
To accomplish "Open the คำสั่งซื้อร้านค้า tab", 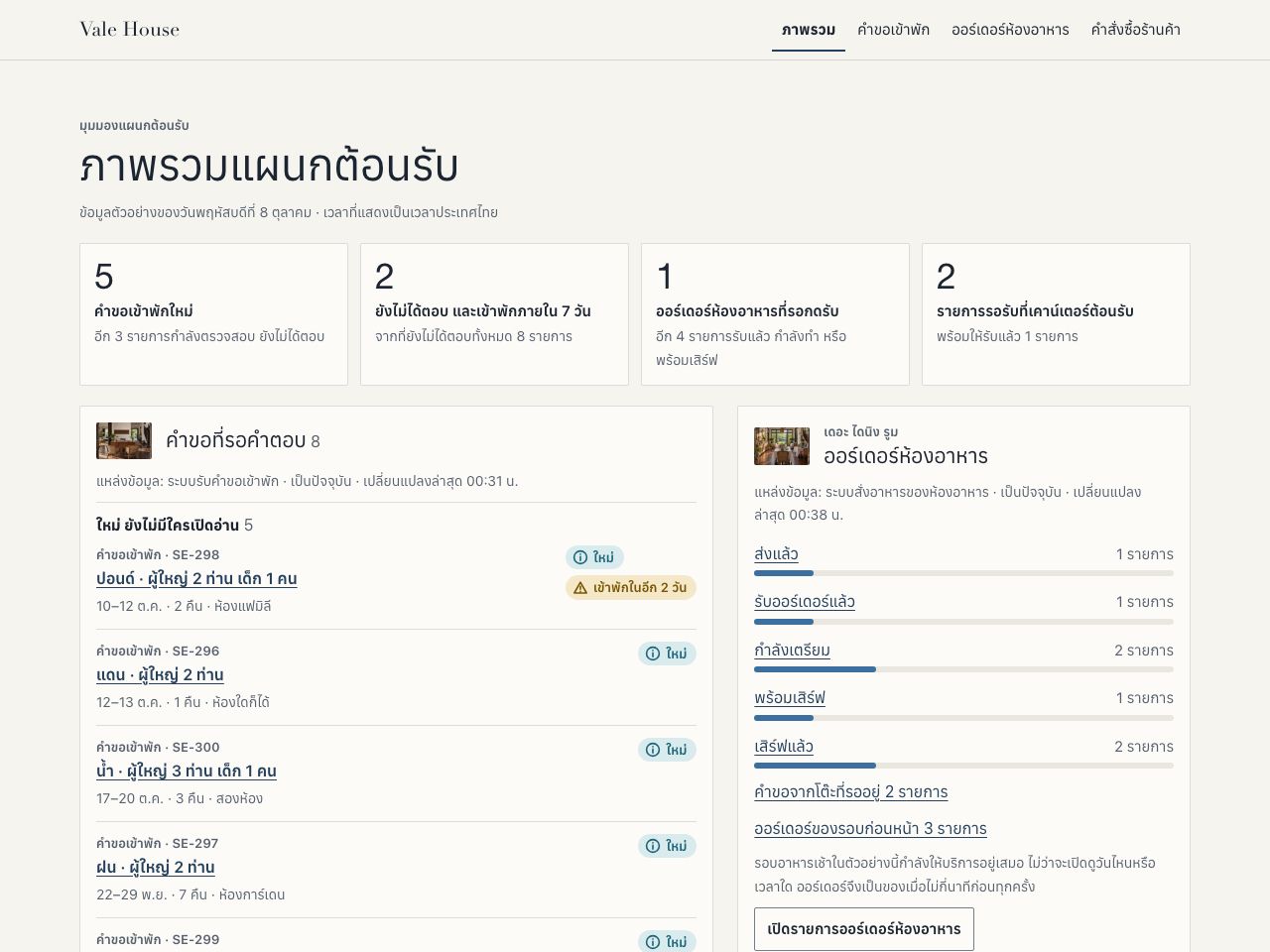I will [x=1136, y=30].
